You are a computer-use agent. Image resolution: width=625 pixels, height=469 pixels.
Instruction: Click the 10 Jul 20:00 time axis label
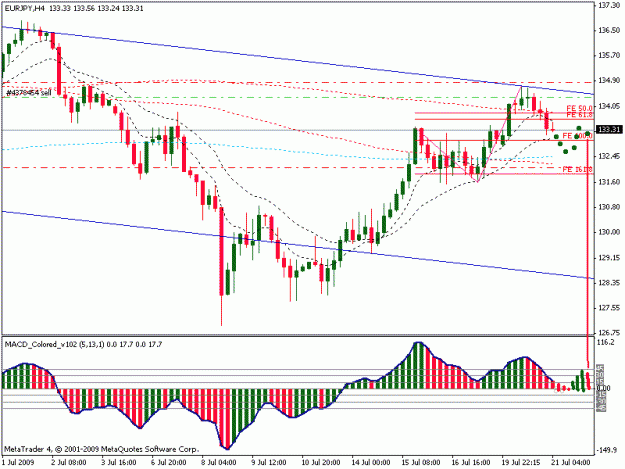point(320,463)
